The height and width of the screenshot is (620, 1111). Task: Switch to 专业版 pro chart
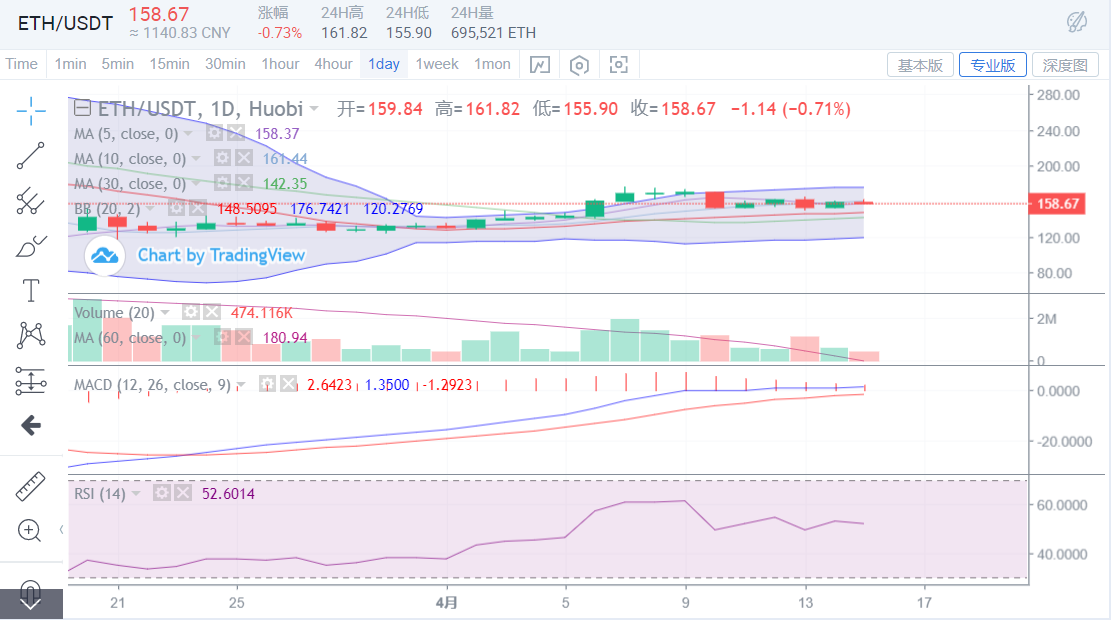[x=993, y=65]
